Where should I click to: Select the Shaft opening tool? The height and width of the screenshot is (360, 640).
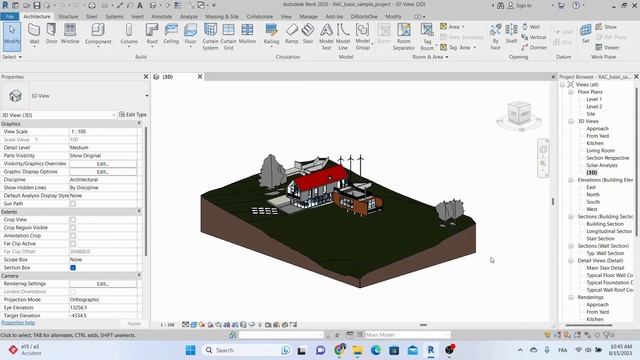(x=511, y=34)
